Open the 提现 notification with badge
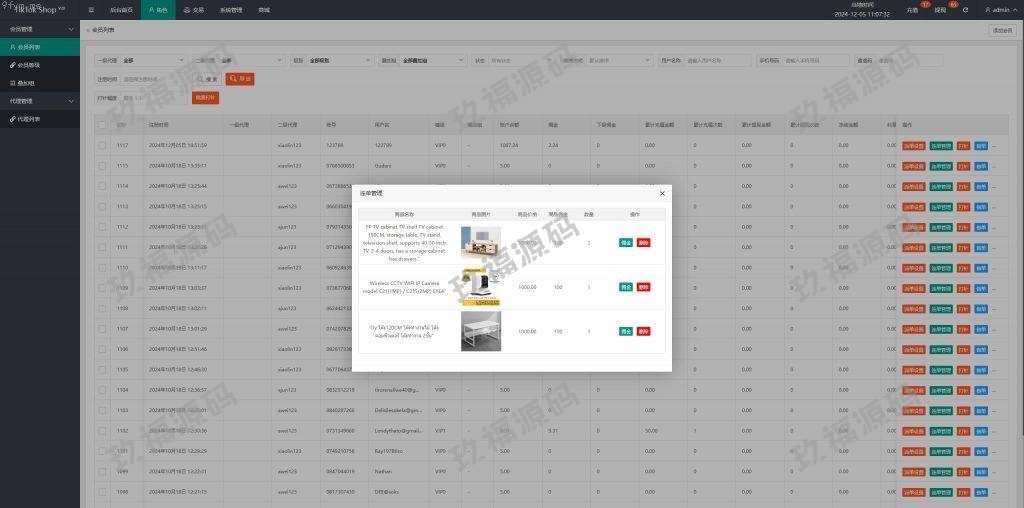Viewport: 1024px width, 508px height. (940, 9)
